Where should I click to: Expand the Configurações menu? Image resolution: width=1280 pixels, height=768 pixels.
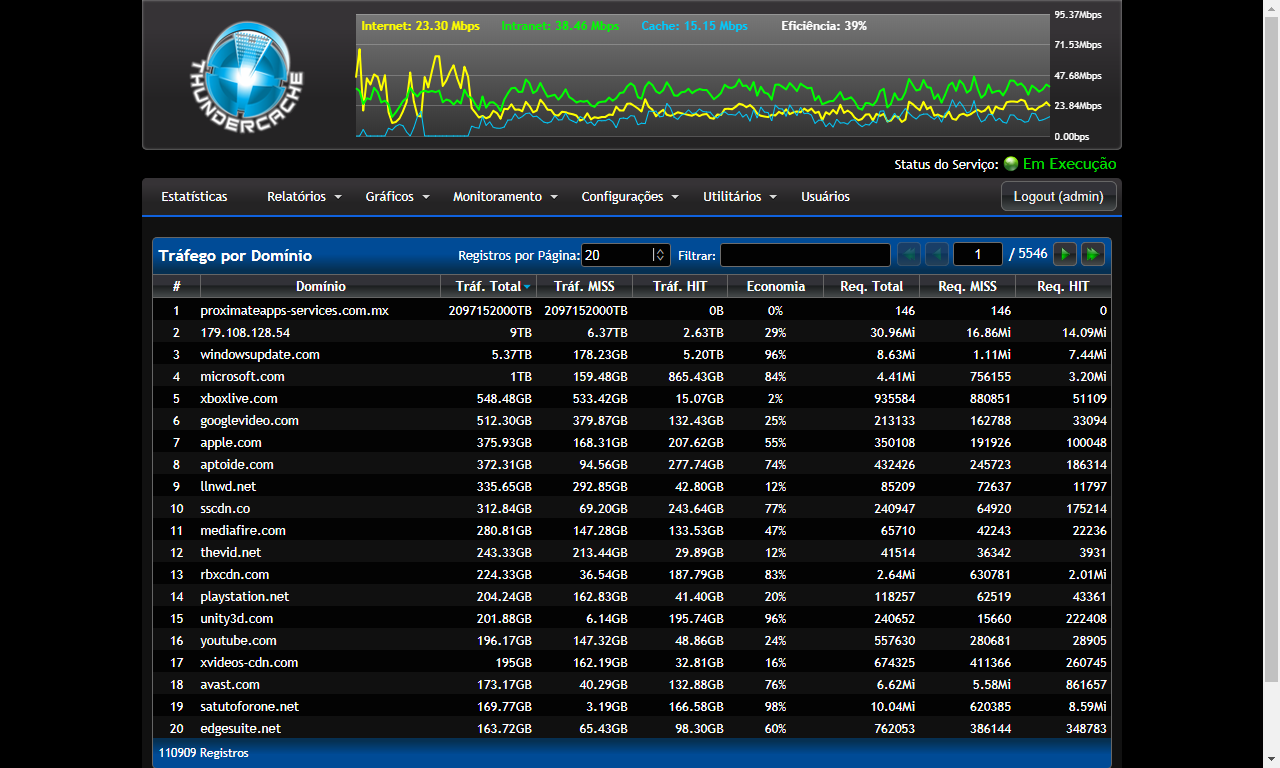[x=630, y=197]
